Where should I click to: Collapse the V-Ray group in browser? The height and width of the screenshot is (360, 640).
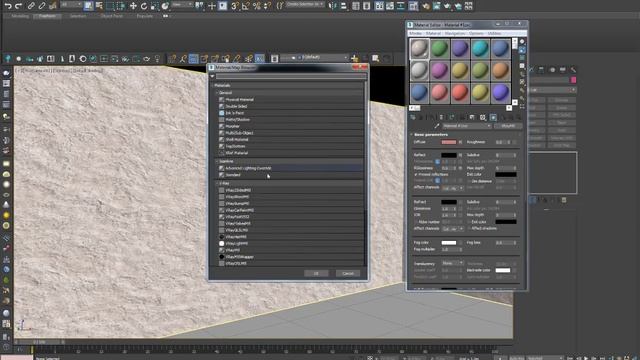(218, 183)
